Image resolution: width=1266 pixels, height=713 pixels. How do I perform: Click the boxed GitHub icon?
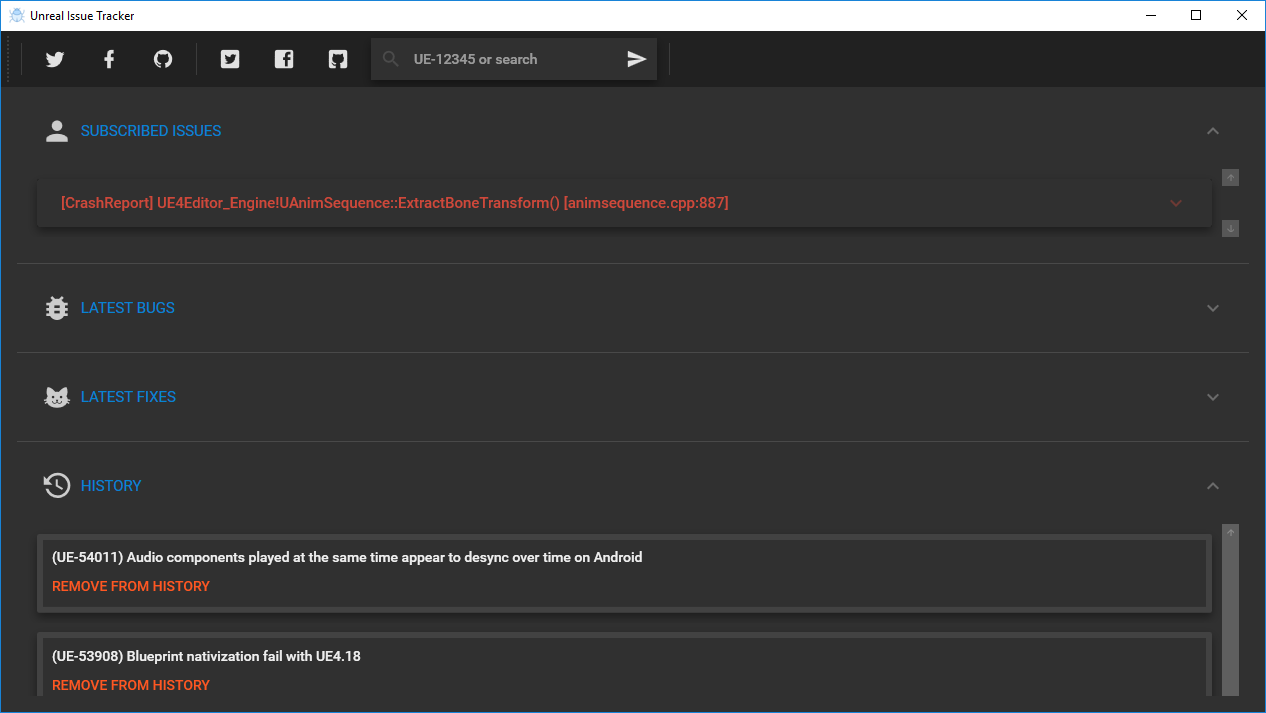coord(338,59)
